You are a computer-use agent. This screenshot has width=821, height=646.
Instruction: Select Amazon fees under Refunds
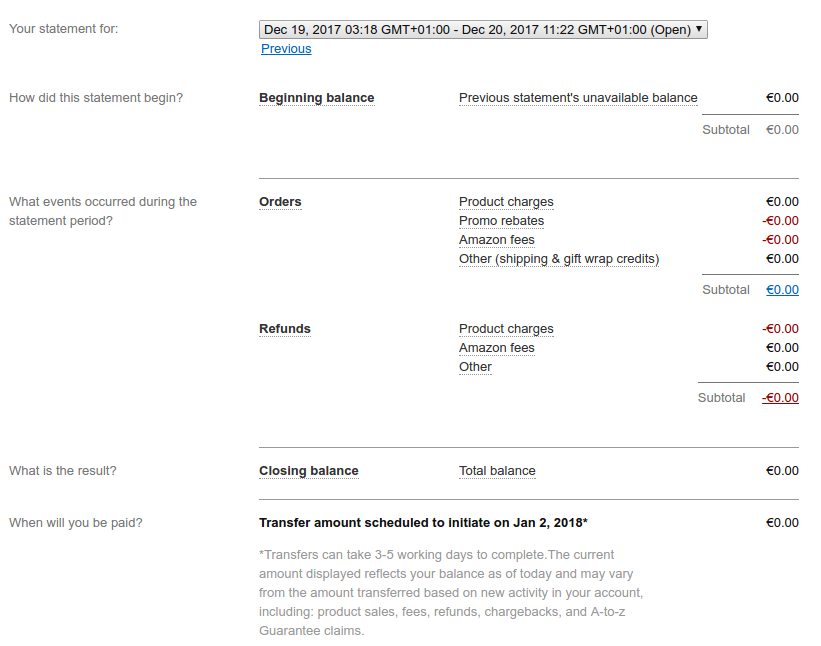point(497,348)
